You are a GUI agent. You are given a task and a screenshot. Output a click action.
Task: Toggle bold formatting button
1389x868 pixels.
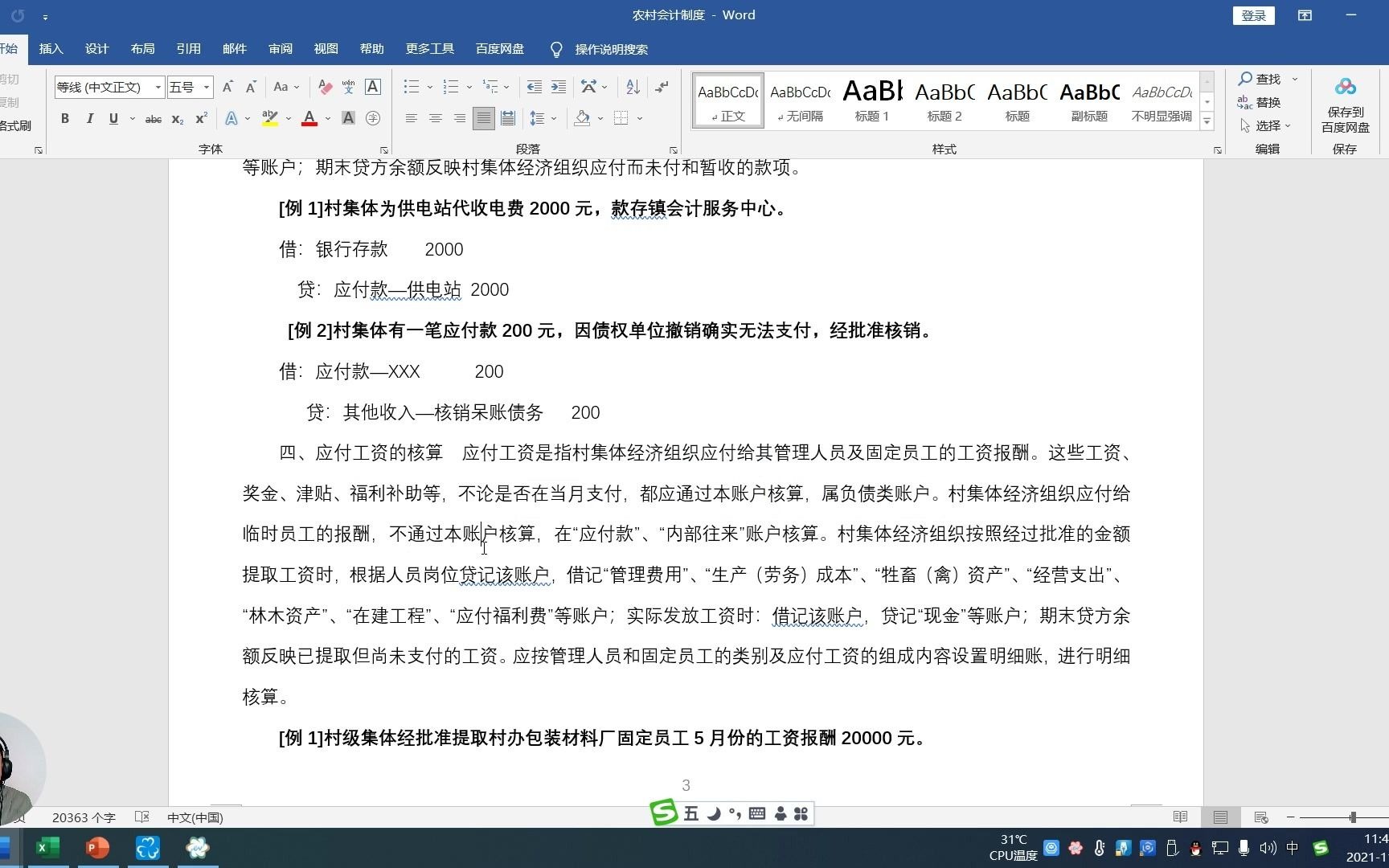[x=65, y=118]
